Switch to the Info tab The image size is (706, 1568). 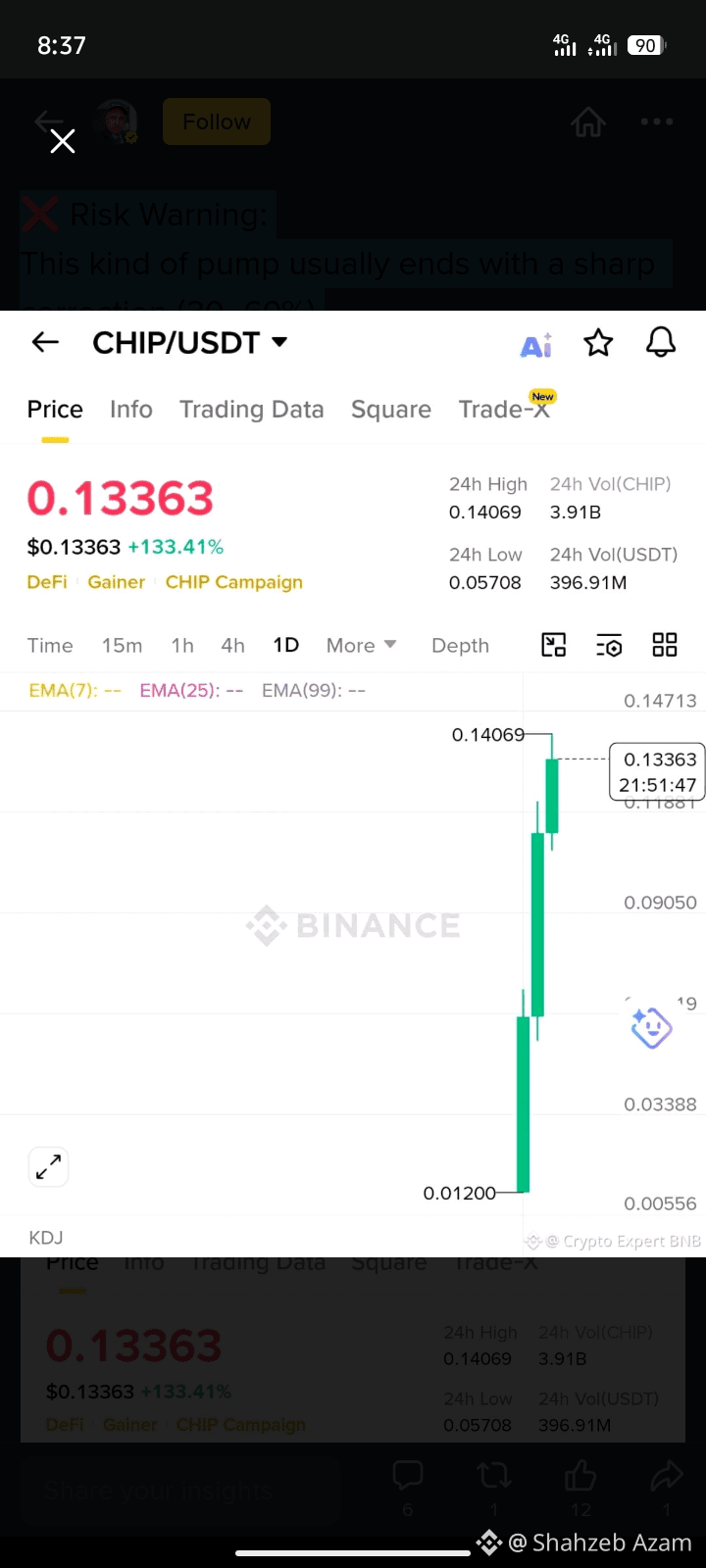131,409
